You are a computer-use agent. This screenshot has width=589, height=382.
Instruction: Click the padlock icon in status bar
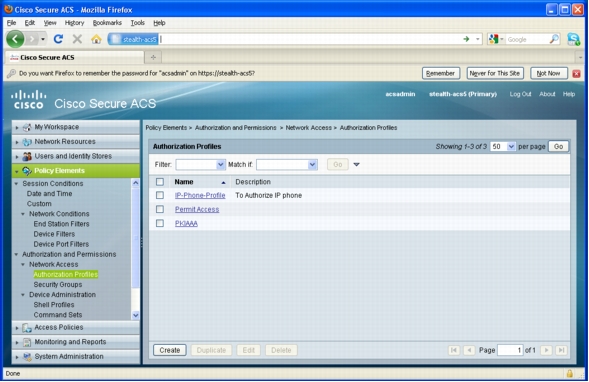(x=570, y=373)
